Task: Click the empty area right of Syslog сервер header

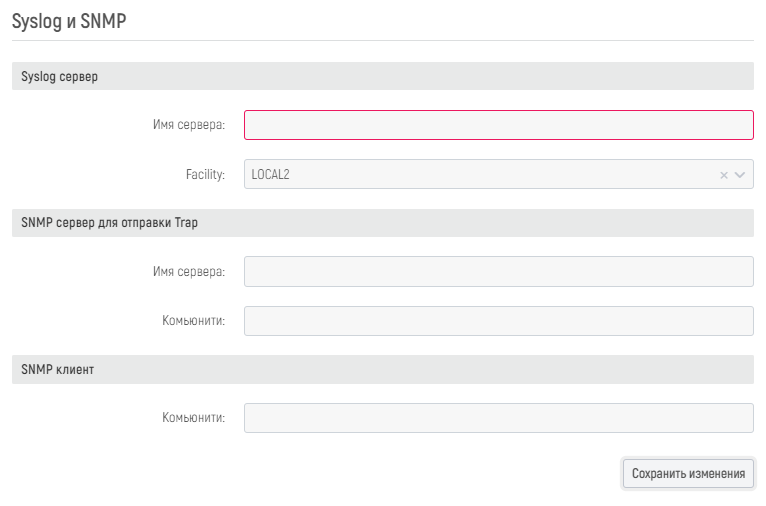Action: 450,77
